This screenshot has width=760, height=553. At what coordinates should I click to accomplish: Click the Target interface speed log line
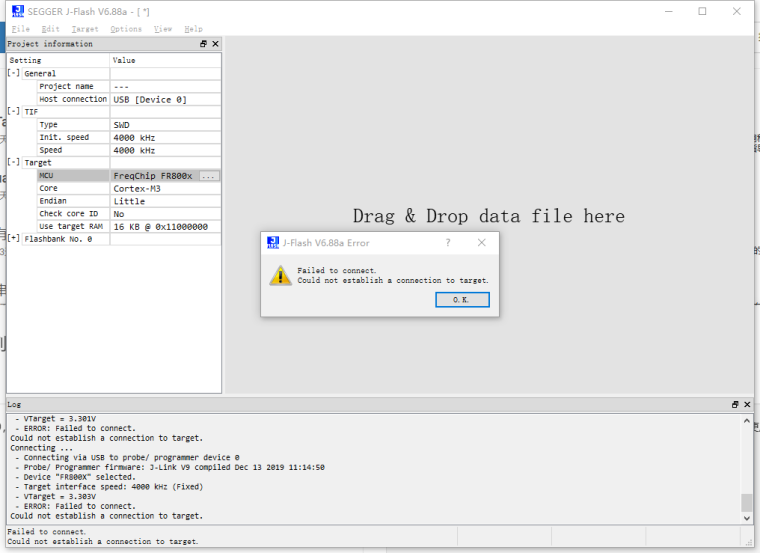tap(109, 487)
